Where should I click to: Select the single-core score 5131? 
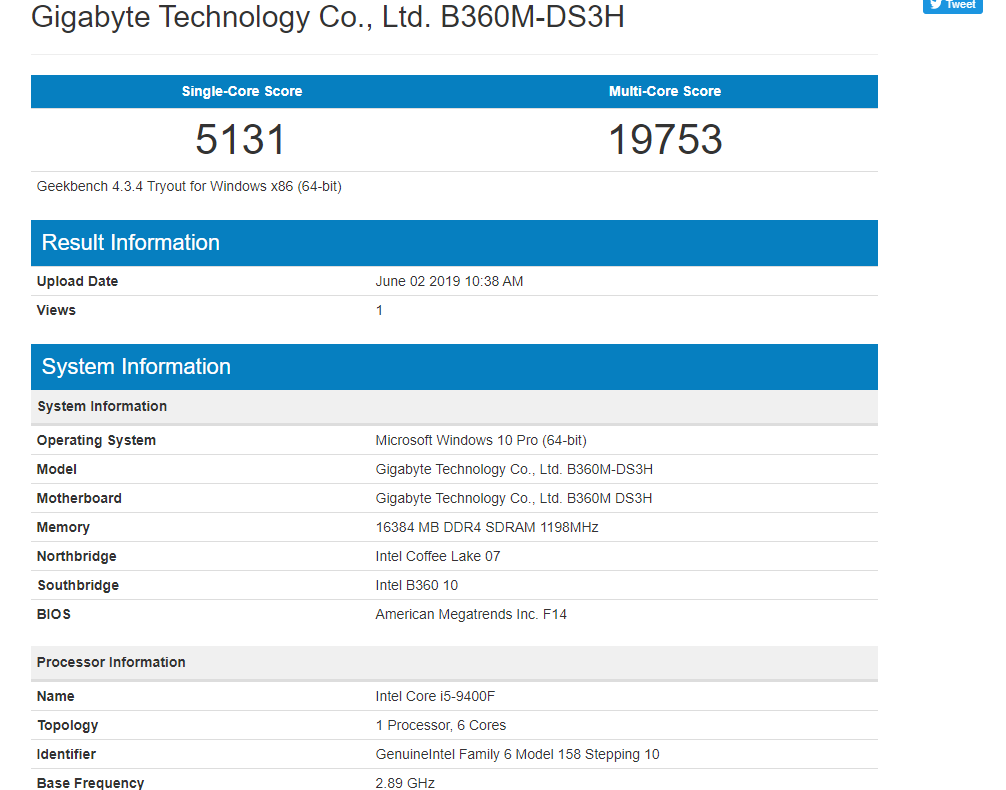241,139
